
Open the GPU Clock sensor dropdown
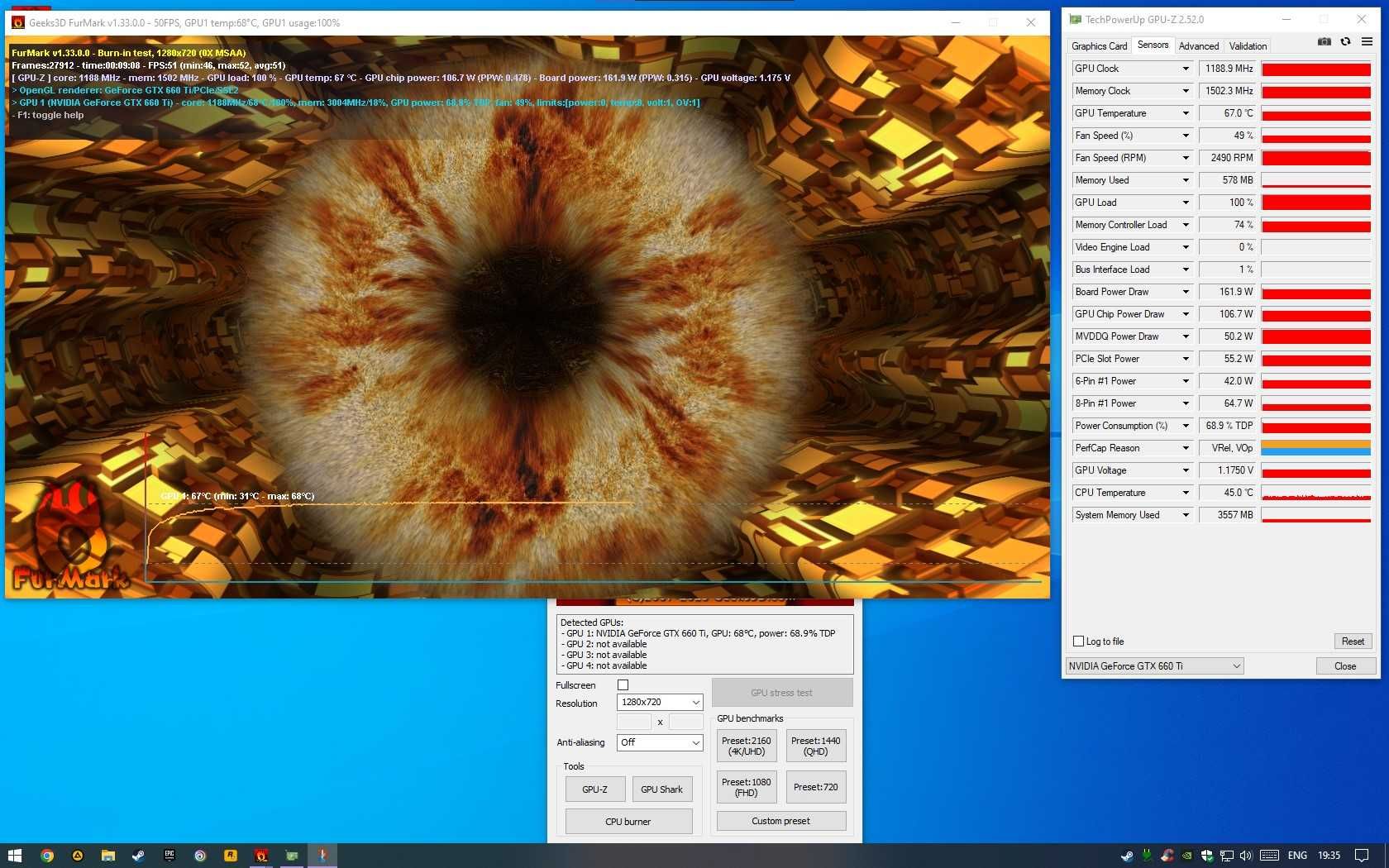tap(1186, 69)
